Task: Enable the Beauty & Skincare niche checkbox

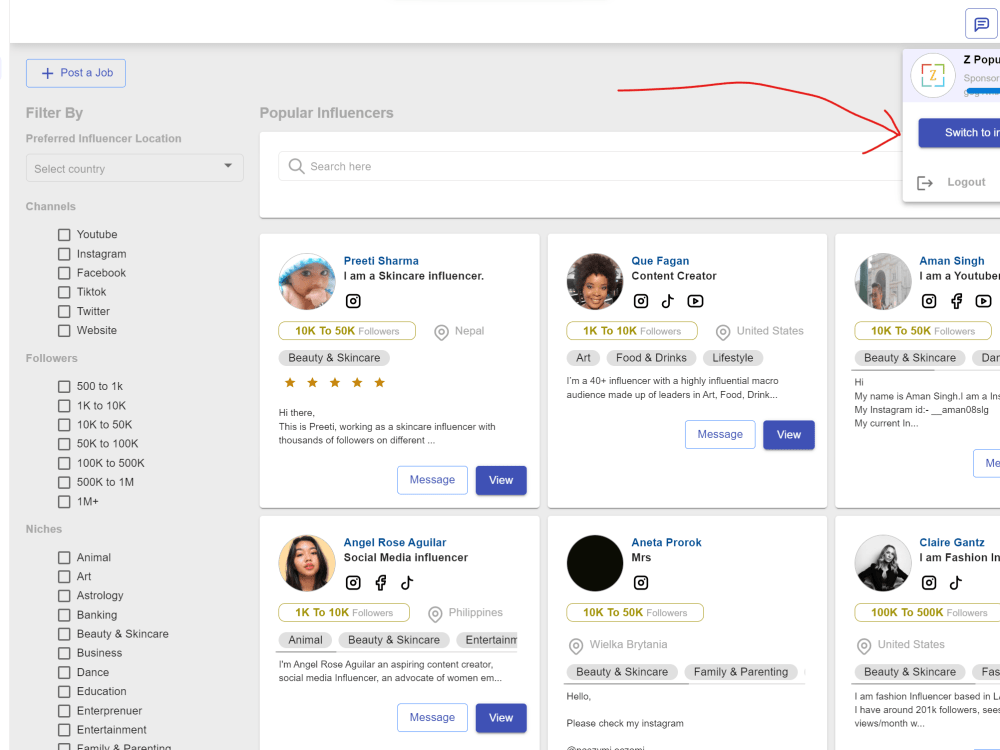Action: 64,634
